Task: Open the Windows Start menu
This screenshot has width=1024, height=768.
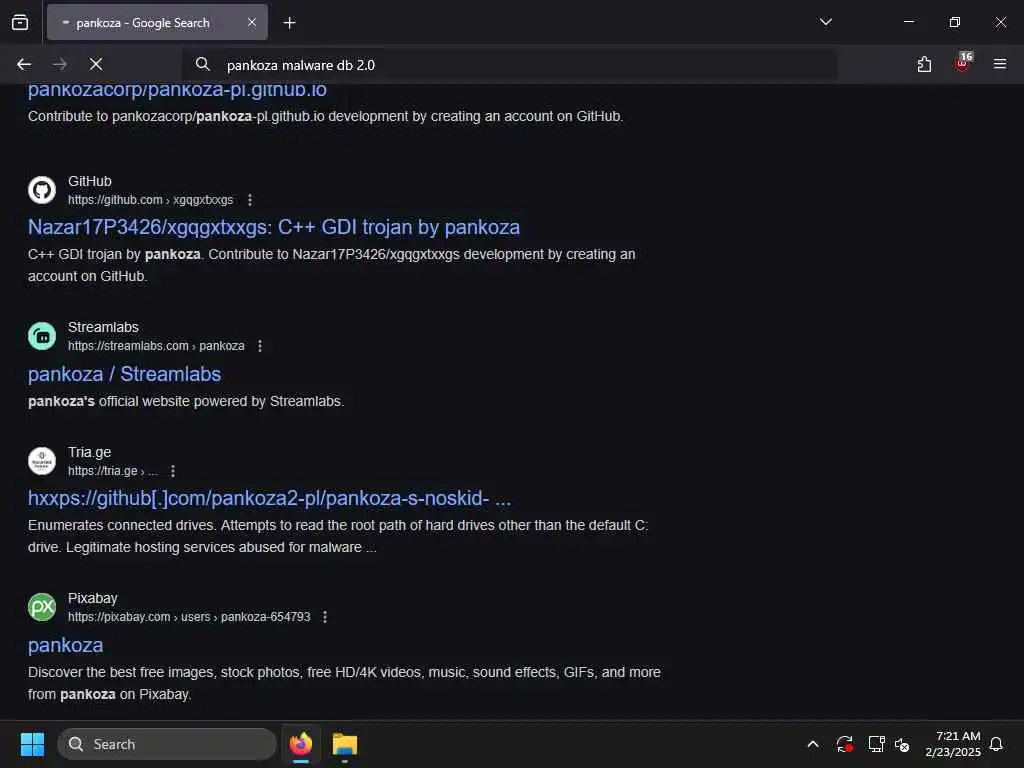Action: [x=32, y=744]
